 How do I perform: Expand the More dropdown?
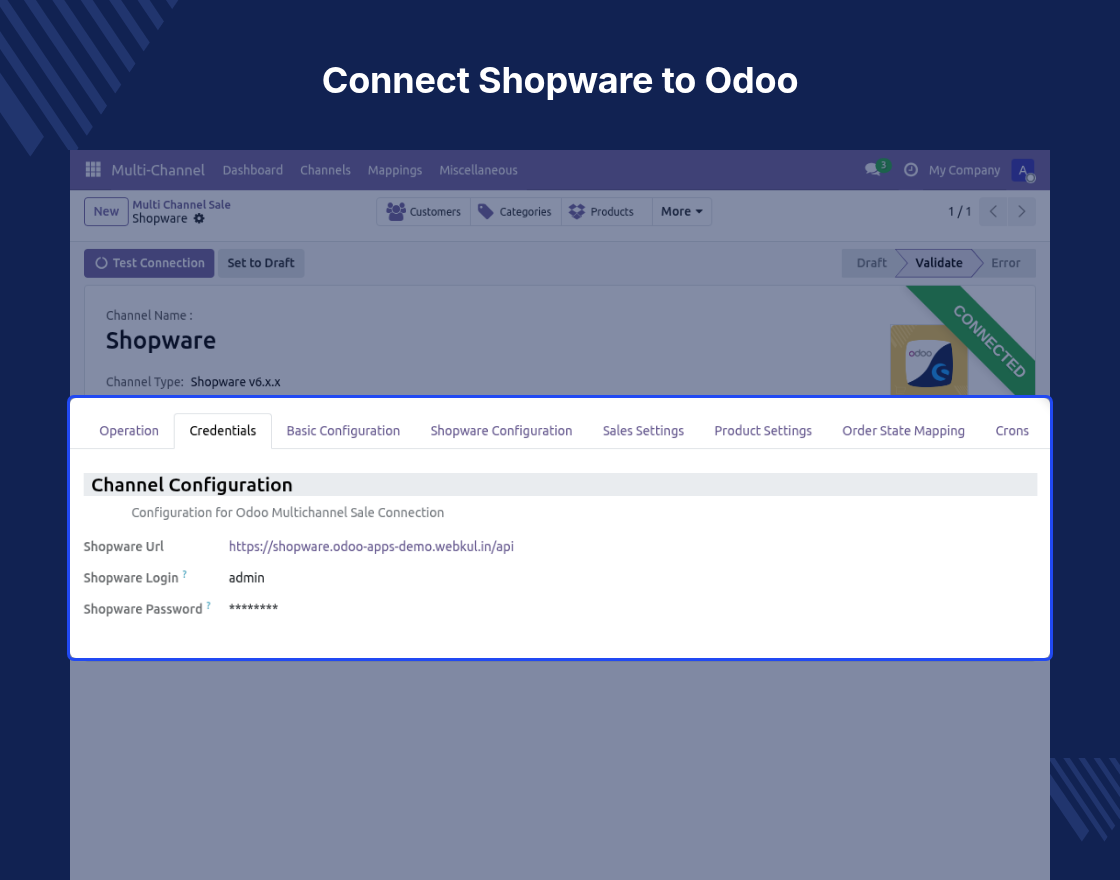pyautogui.click(x=681, y=211)
